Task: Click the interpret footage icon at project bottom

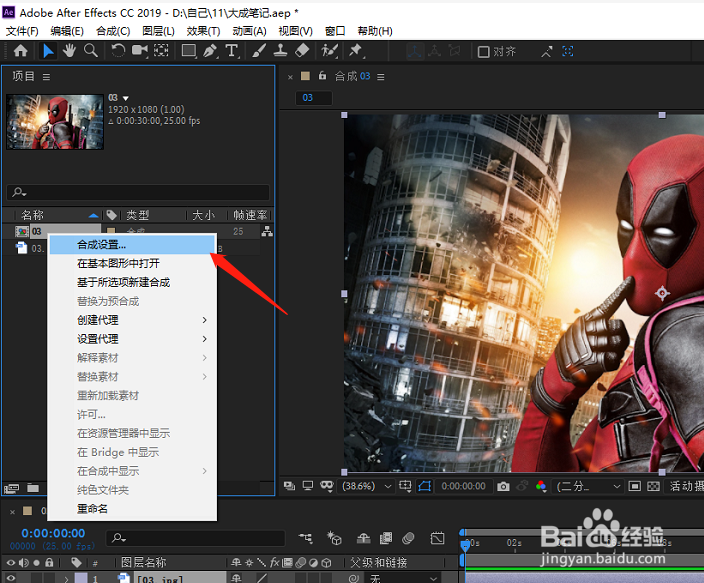Action: 11,488
